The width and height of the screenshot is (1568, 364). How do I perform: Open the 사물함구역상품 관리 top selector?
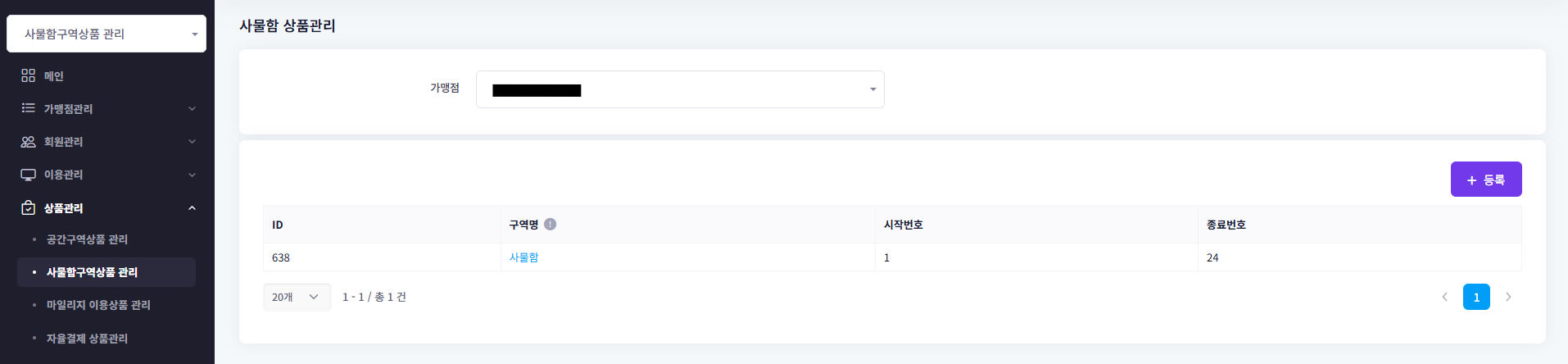(106, 34)
